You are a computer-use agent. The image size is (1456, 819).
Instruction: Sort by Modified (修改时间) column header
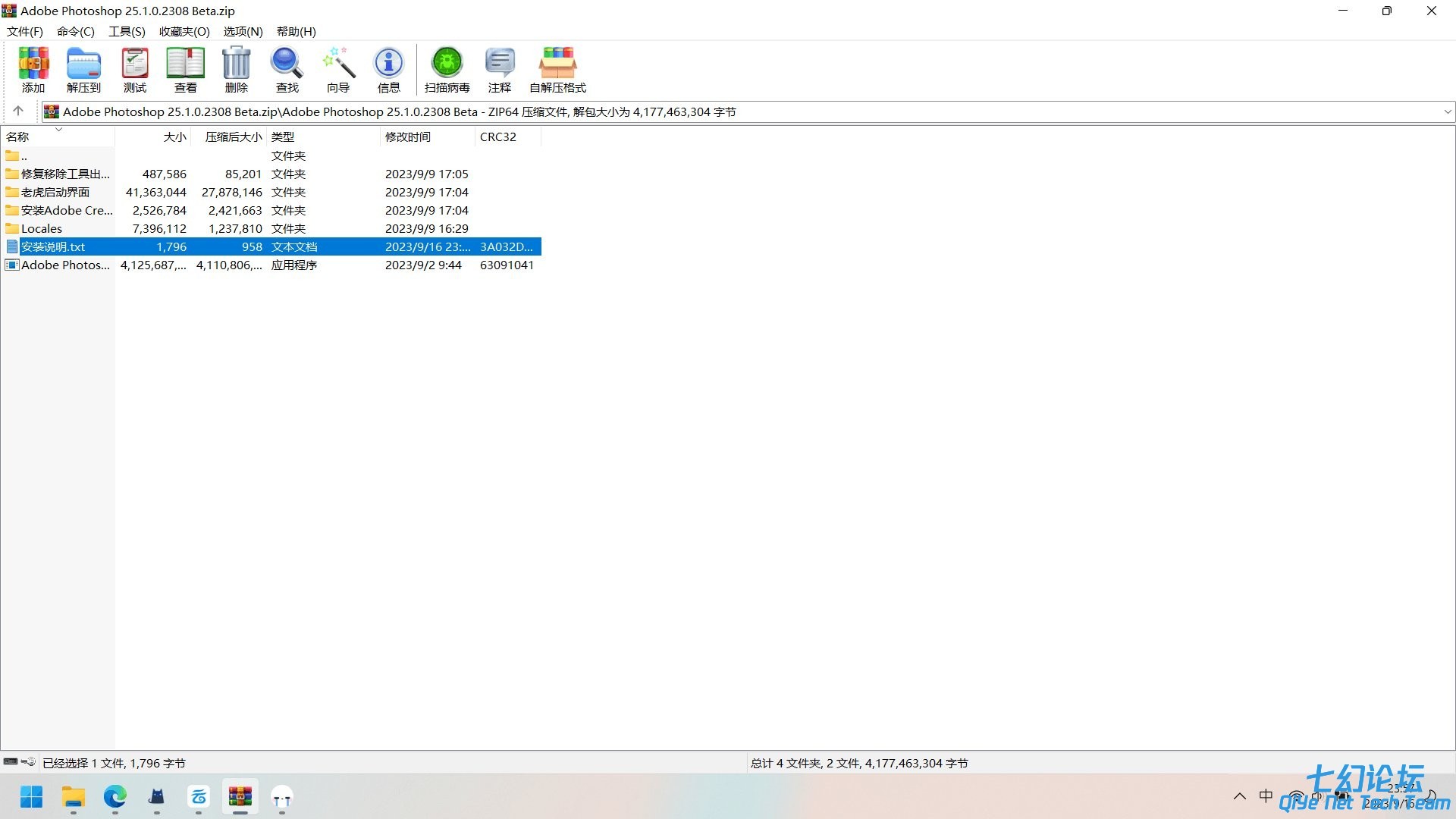coord(428,136)
